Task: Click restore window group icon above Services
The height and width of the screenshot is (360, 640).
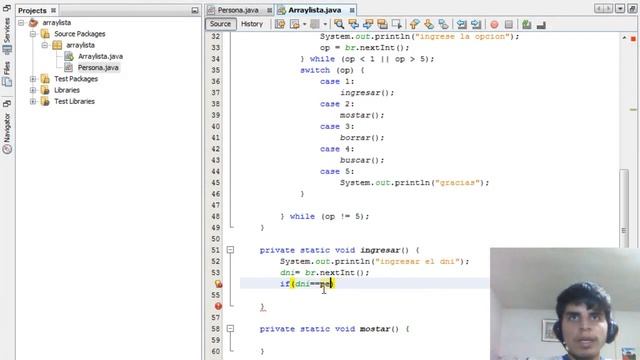Action: point(7,8)
